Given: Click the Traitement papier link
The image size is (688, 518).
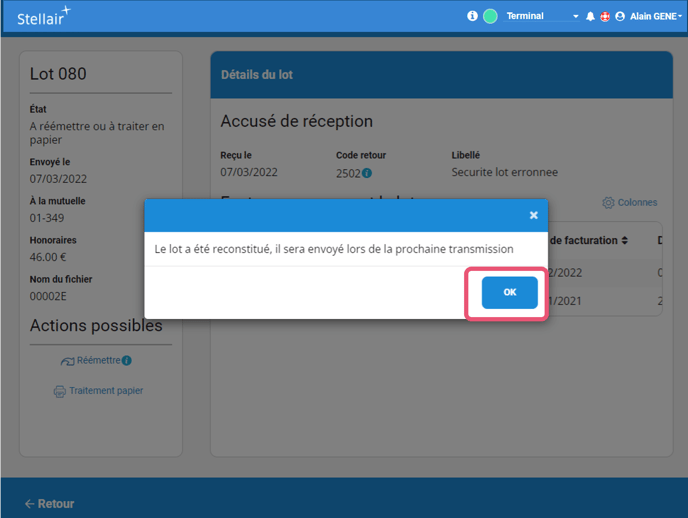Looking at the screenshot, I should click(x=105, y=391).
